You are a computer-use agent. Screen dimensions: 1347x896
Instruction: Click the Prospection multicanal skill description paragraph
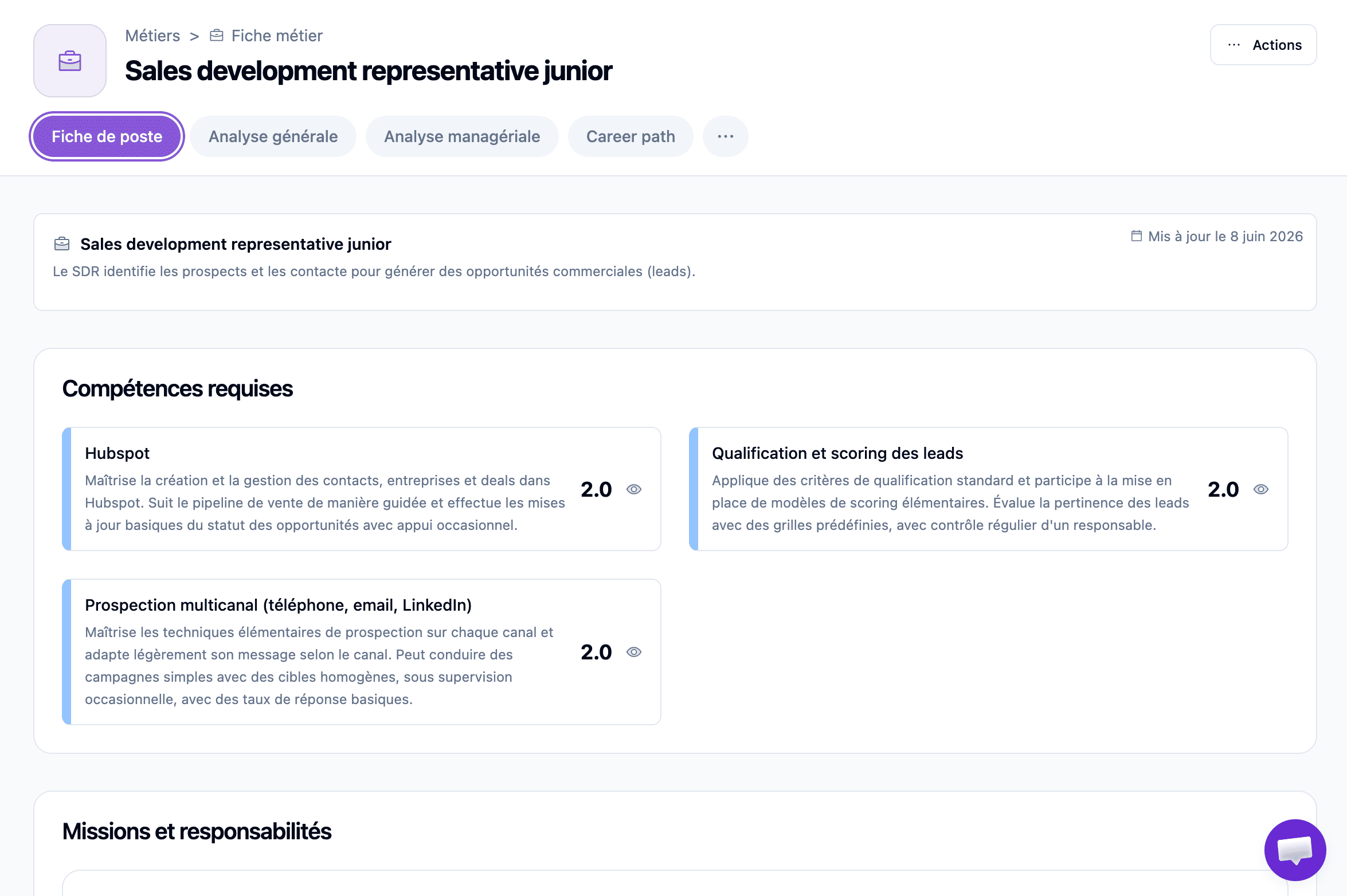click(x=319, y=666)
